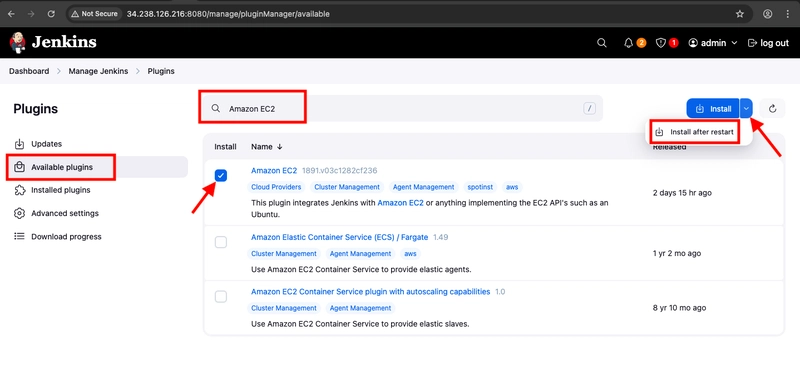Uncheck the Amazon EC2 plugin checkbox
Screen dimensions: 800x376
[x=221, y=176]
